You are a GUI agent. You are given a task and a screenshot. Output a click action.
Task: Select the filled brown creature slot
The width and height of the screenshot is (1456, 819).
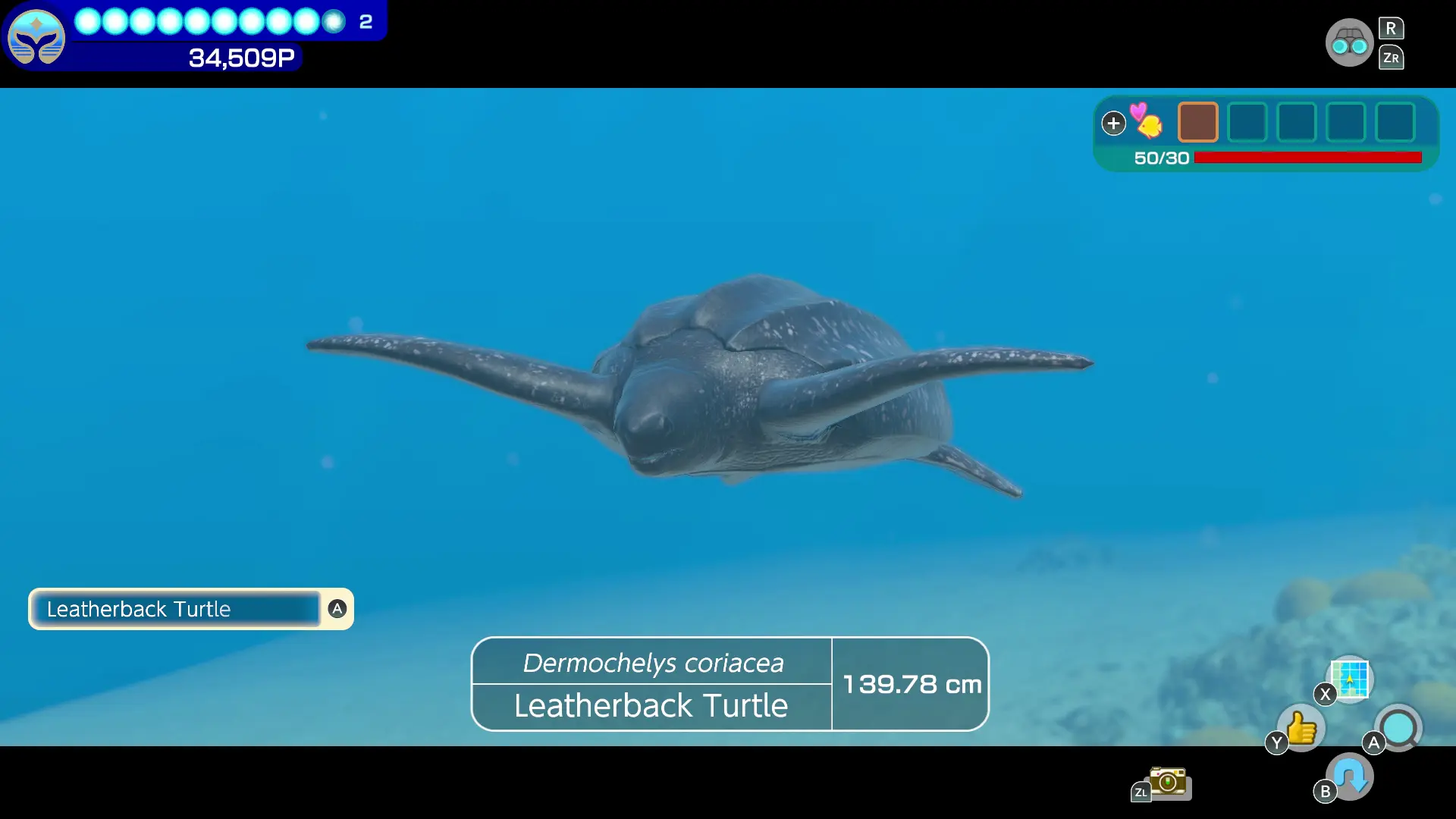(x=1198, y=122)
